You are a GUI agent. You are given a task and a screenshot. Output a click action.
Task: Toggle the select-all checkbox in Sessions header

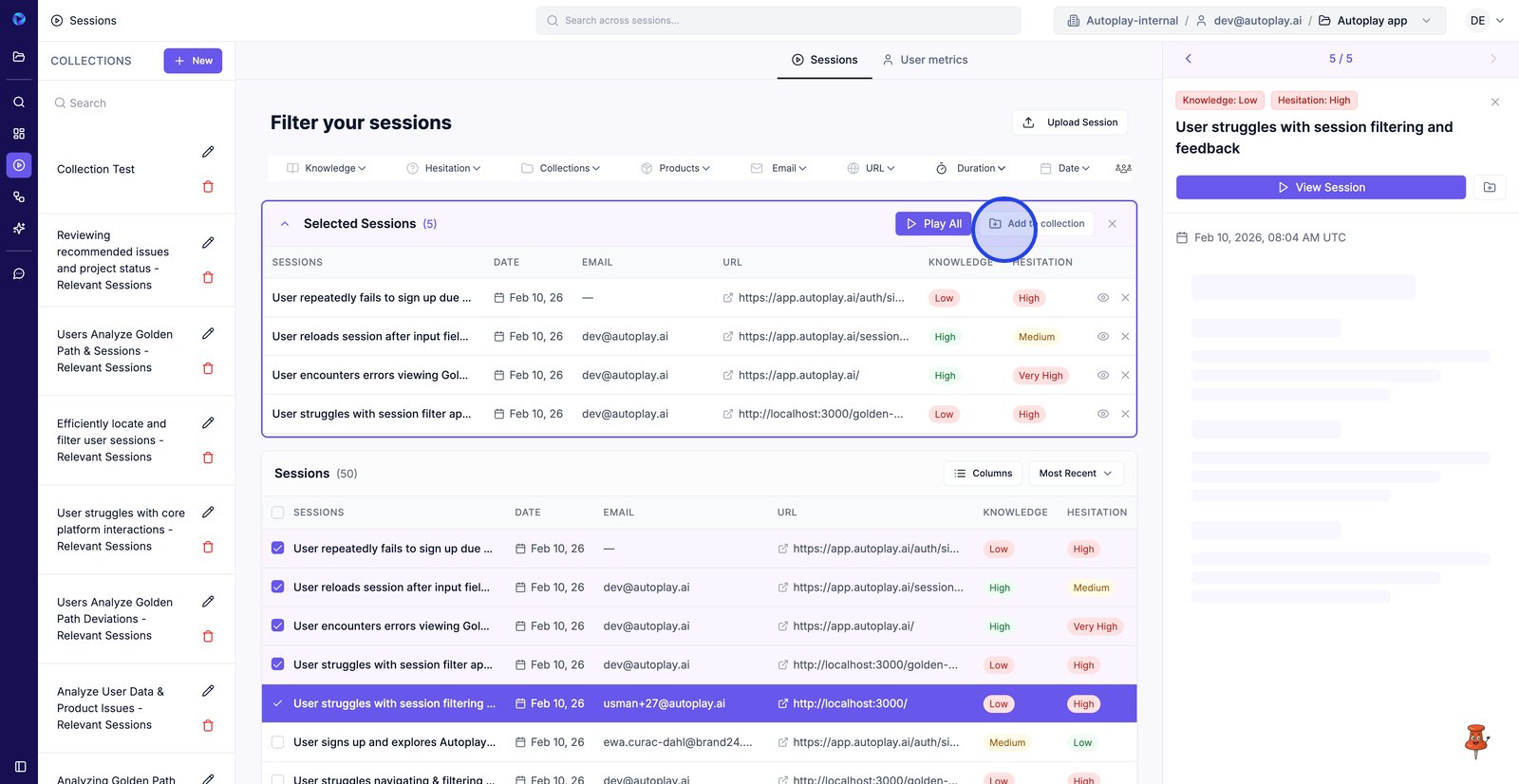pos(278,513)
